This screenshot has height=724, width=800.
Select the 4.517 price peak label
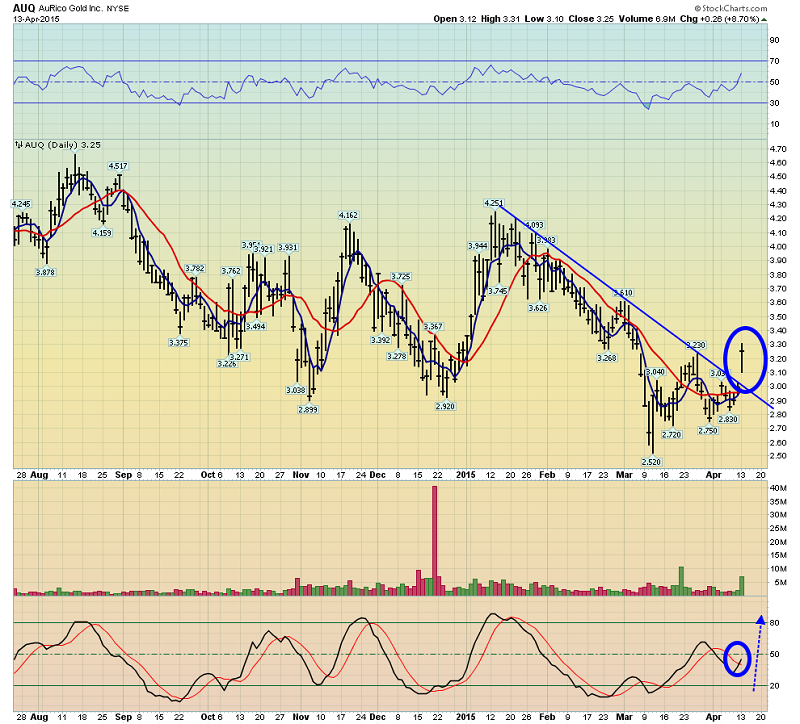117,166
